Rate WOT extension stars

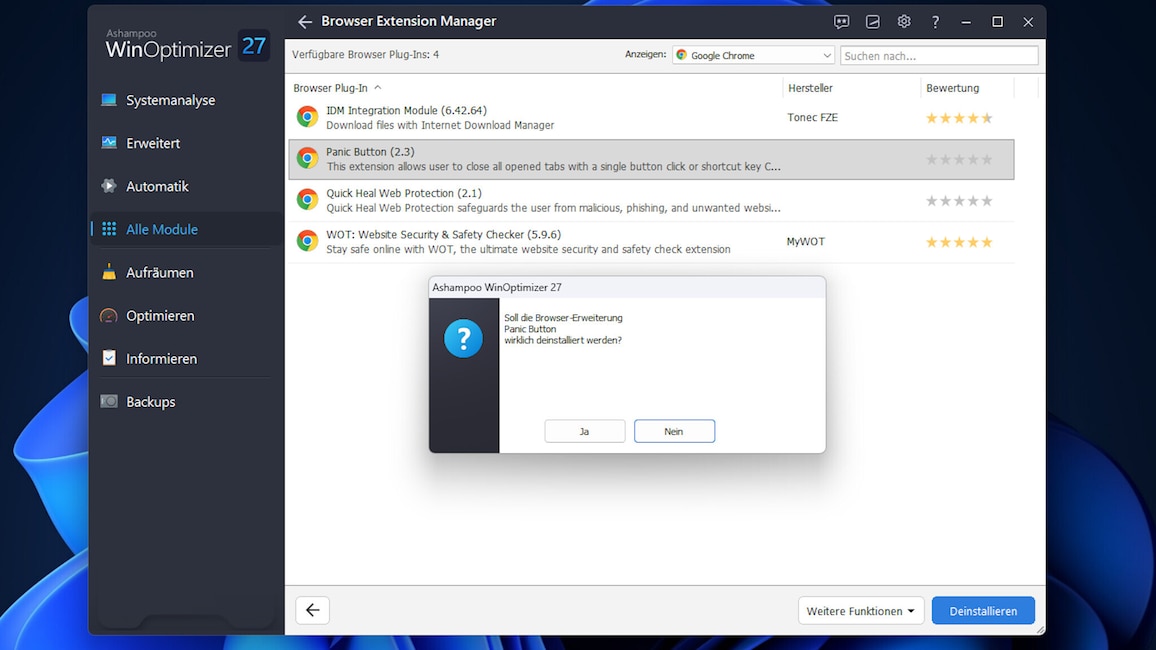959,242
